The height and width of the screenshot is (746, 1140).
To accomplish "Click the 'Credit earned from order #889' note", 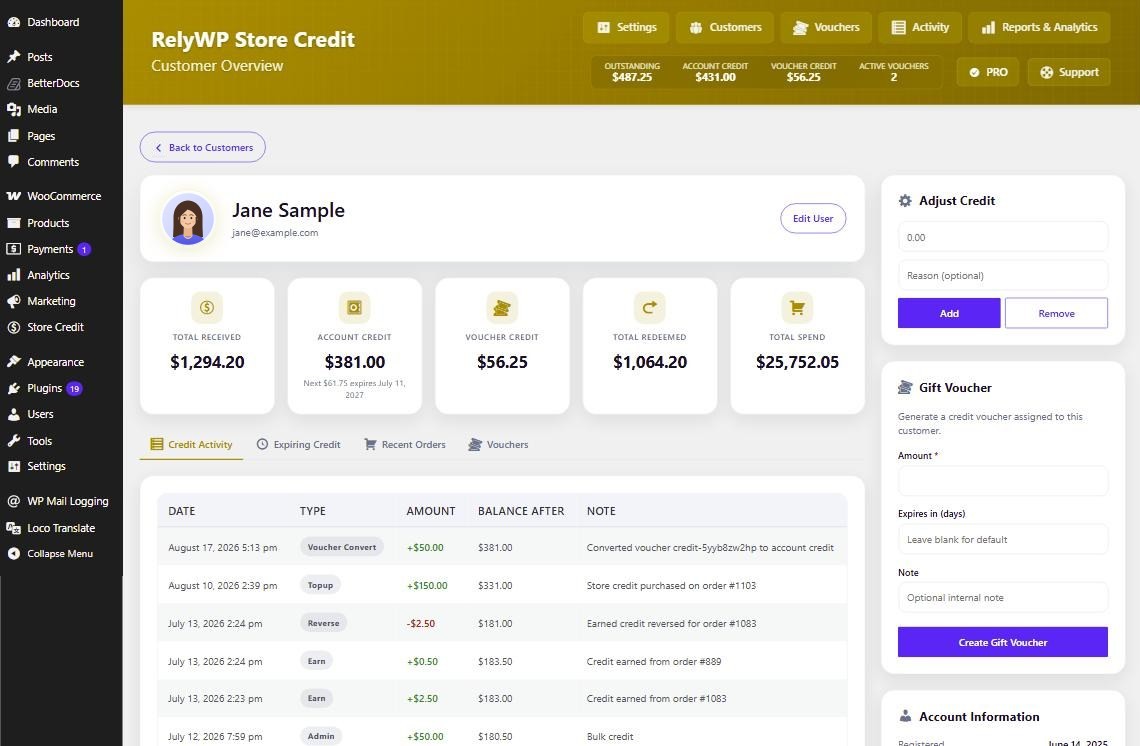I will coord(654,662).
